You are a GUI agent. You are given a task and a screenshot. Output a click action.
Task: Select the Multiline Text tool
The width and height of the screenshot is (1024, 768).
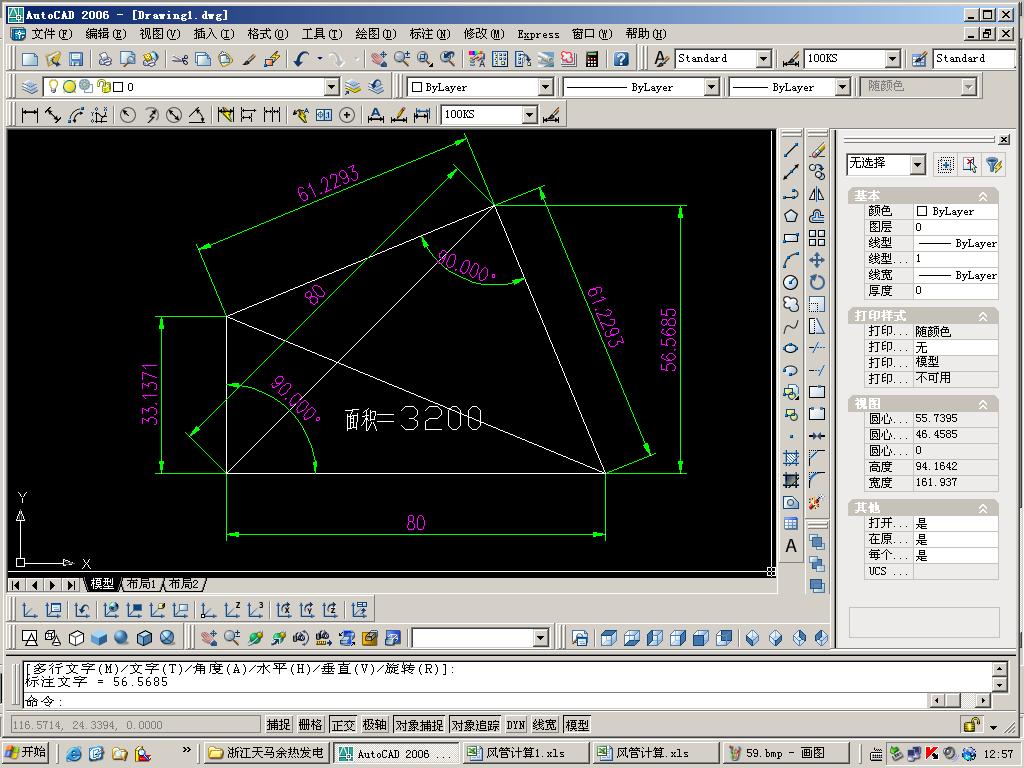pyautogui.click(x=791, y=545)
